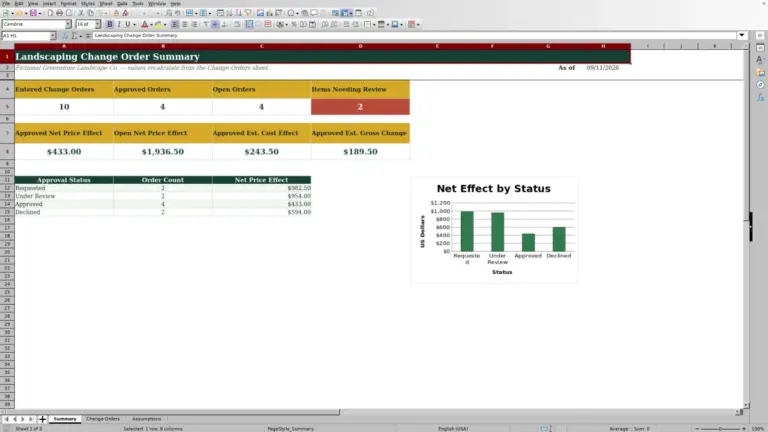Click the Function Wizard icon
The height and width of the screenshot is (432, 768).
click(x=65, y=36)
